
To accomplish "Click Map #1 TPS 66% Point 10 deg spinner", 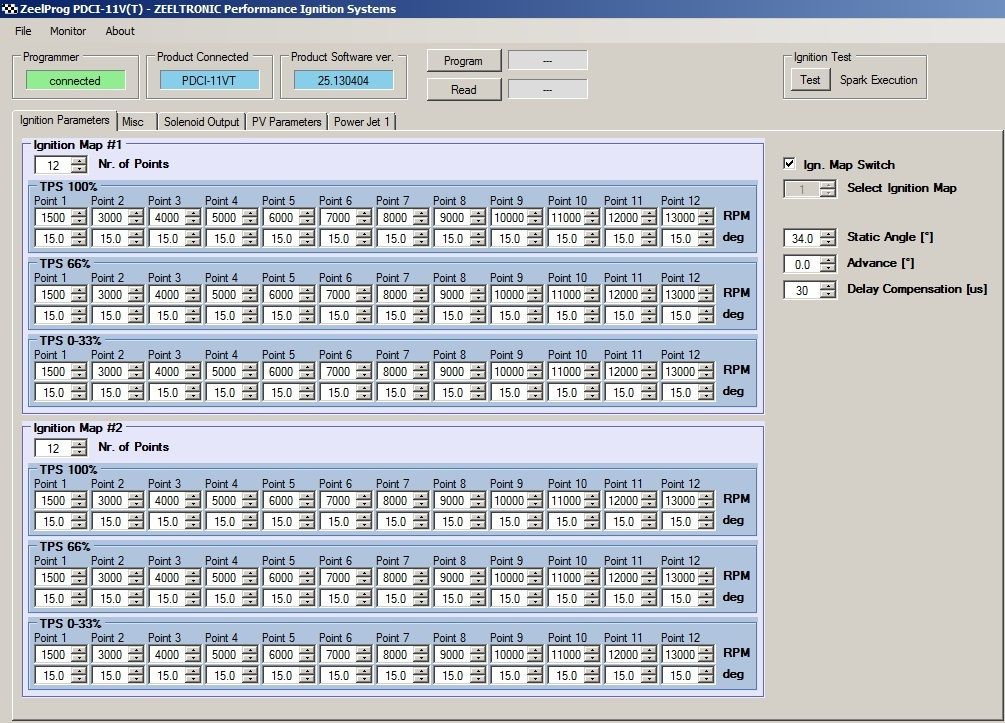I will tap(592, 315).
